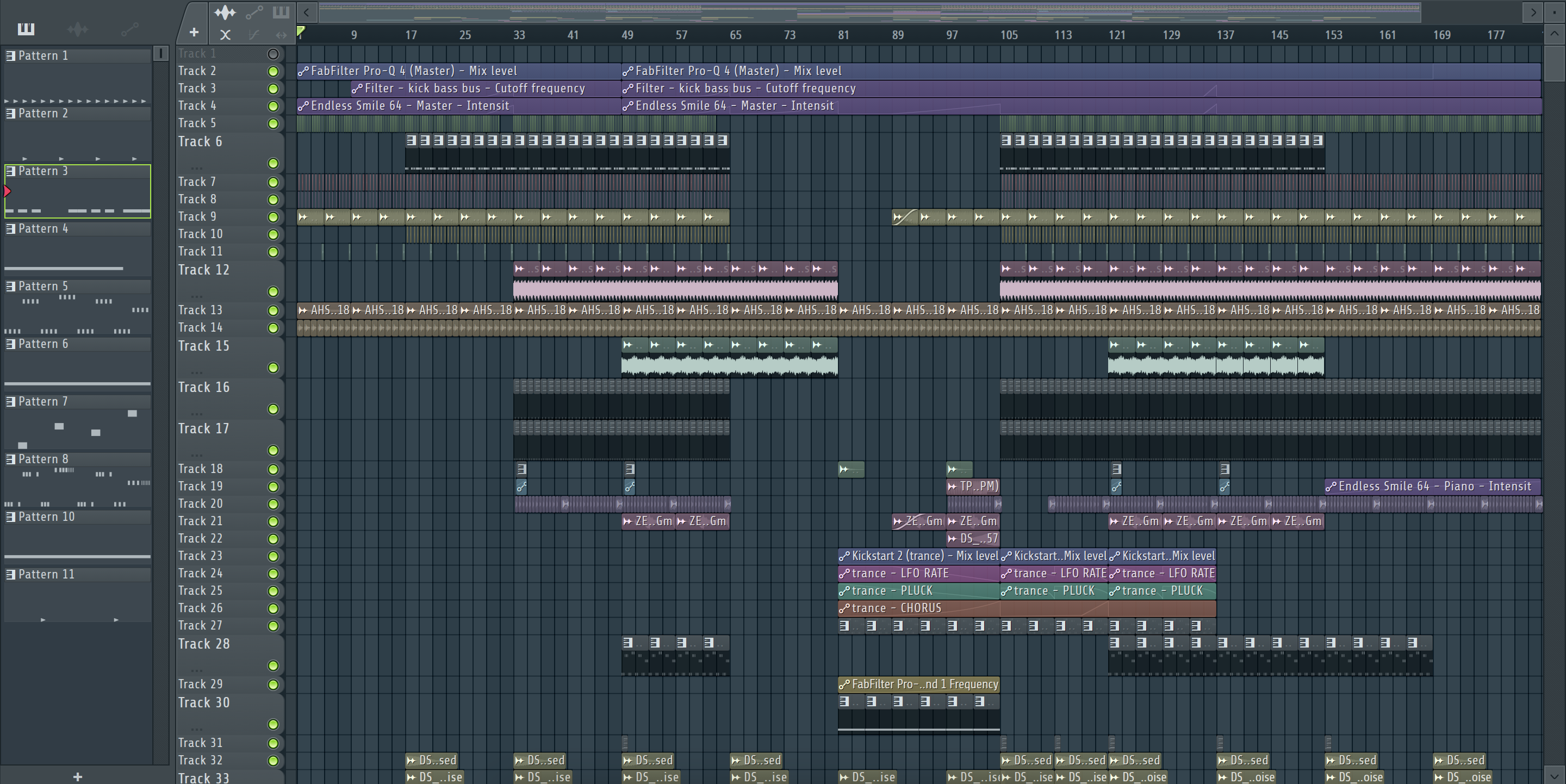Image resolution: width=1566 pixels, height=784 pixels.
Task: Mute Track 21 using its green LED
Action: pos(273,521)
